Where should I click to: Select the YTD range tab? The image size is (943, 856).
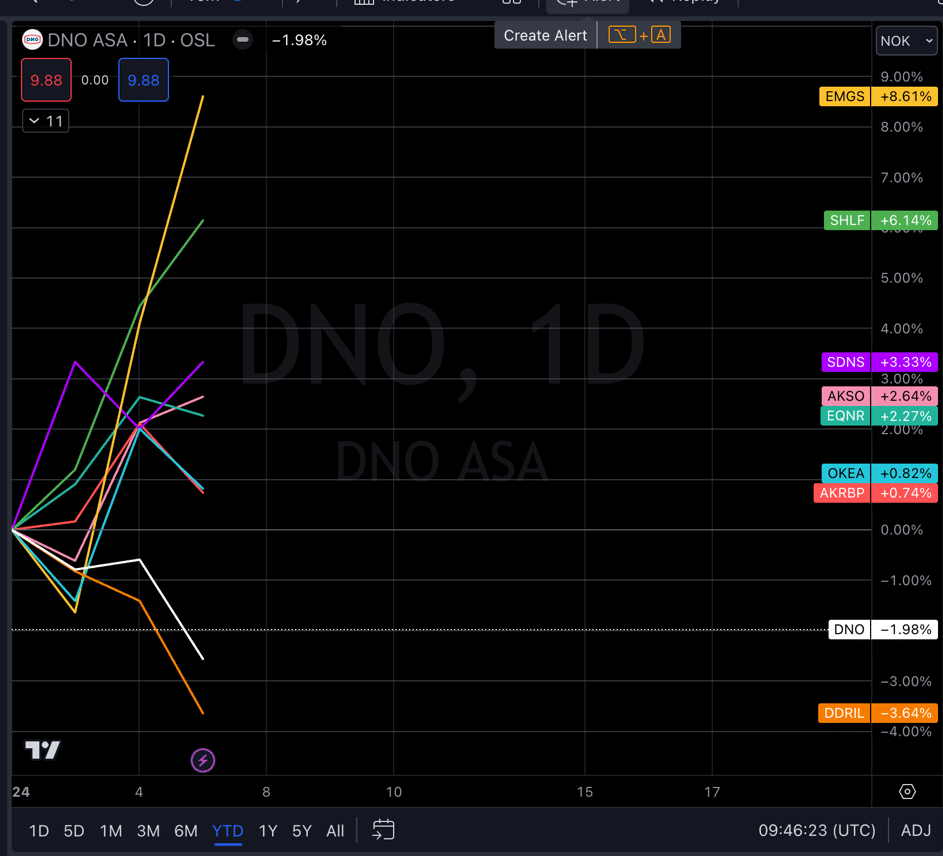pos(227,831)
